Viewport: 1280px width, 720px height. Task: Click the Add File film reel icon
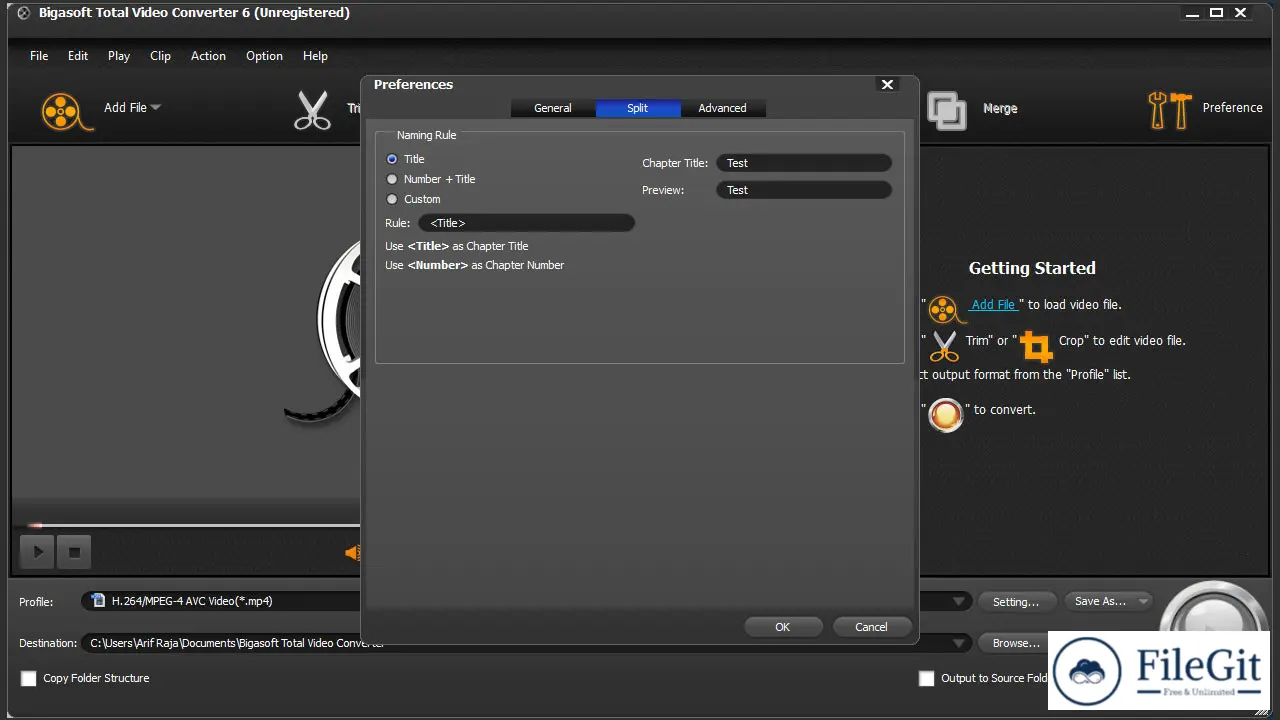(66, 110)
